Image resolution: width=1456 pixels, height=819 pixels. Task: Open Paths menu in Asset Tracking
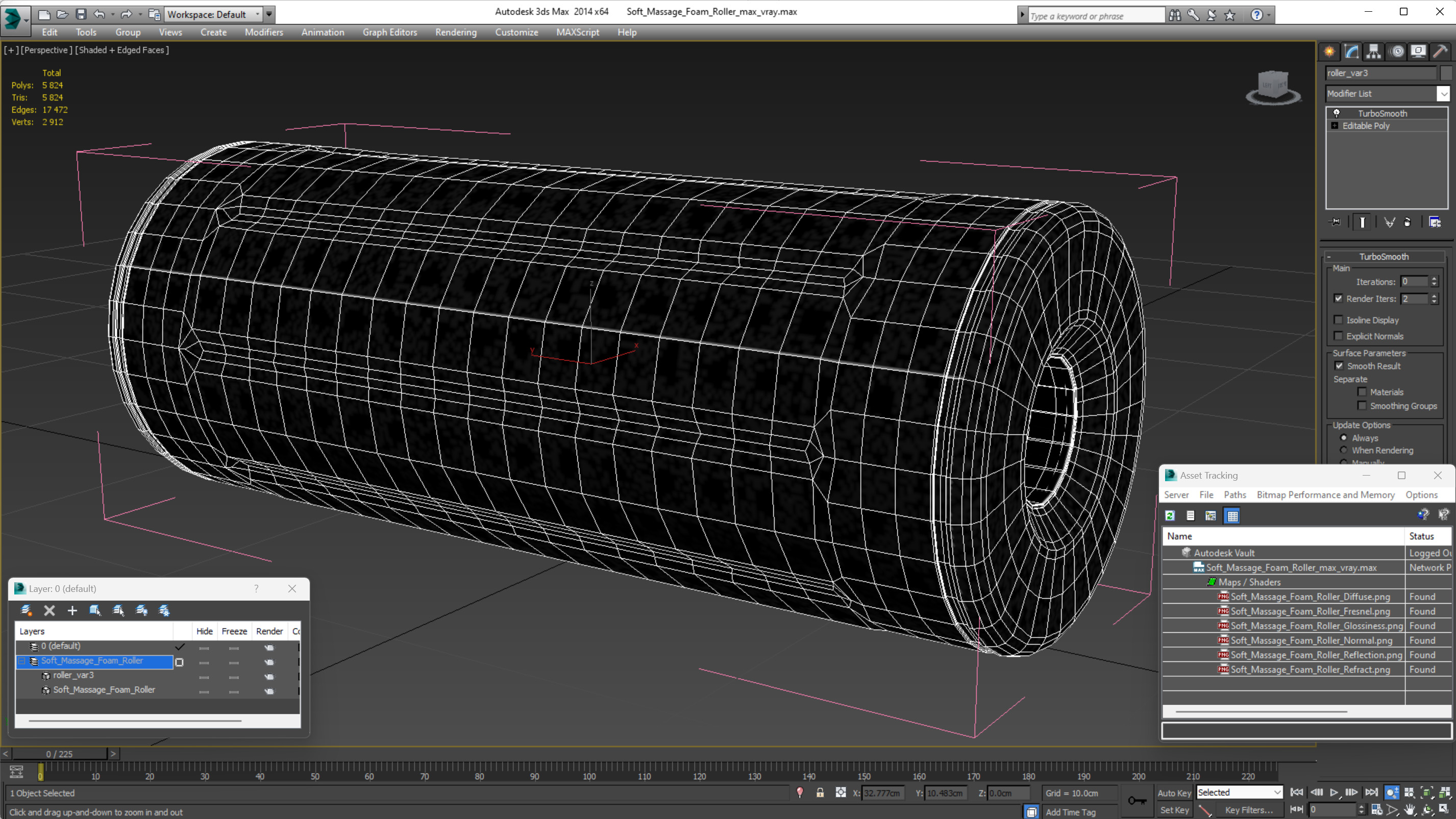[x=1235, y=494]
